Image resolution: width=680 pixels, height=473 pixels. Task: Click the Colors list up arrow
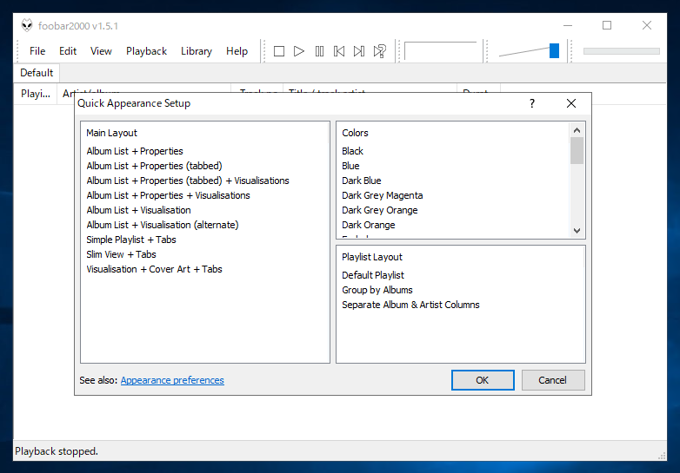(577, 130)
